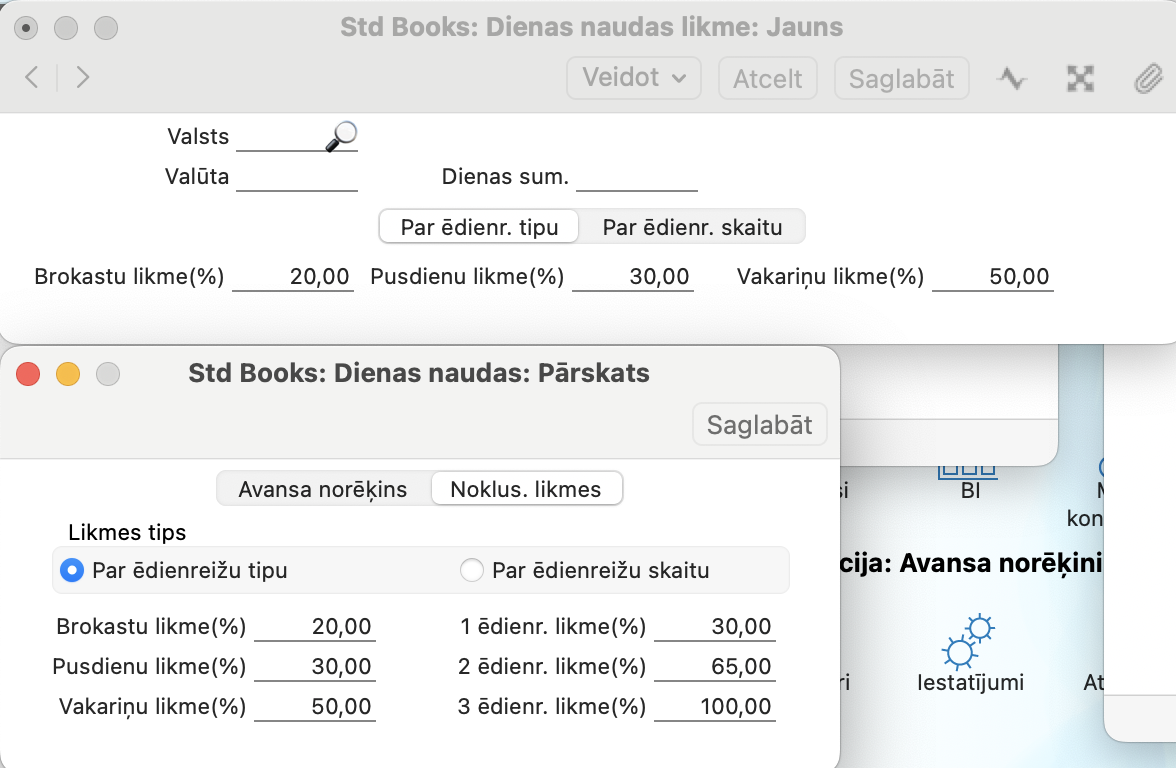Open attachments paperclip icon
The width and height of the screenshot is (1176, 768).
point(1148,78)
